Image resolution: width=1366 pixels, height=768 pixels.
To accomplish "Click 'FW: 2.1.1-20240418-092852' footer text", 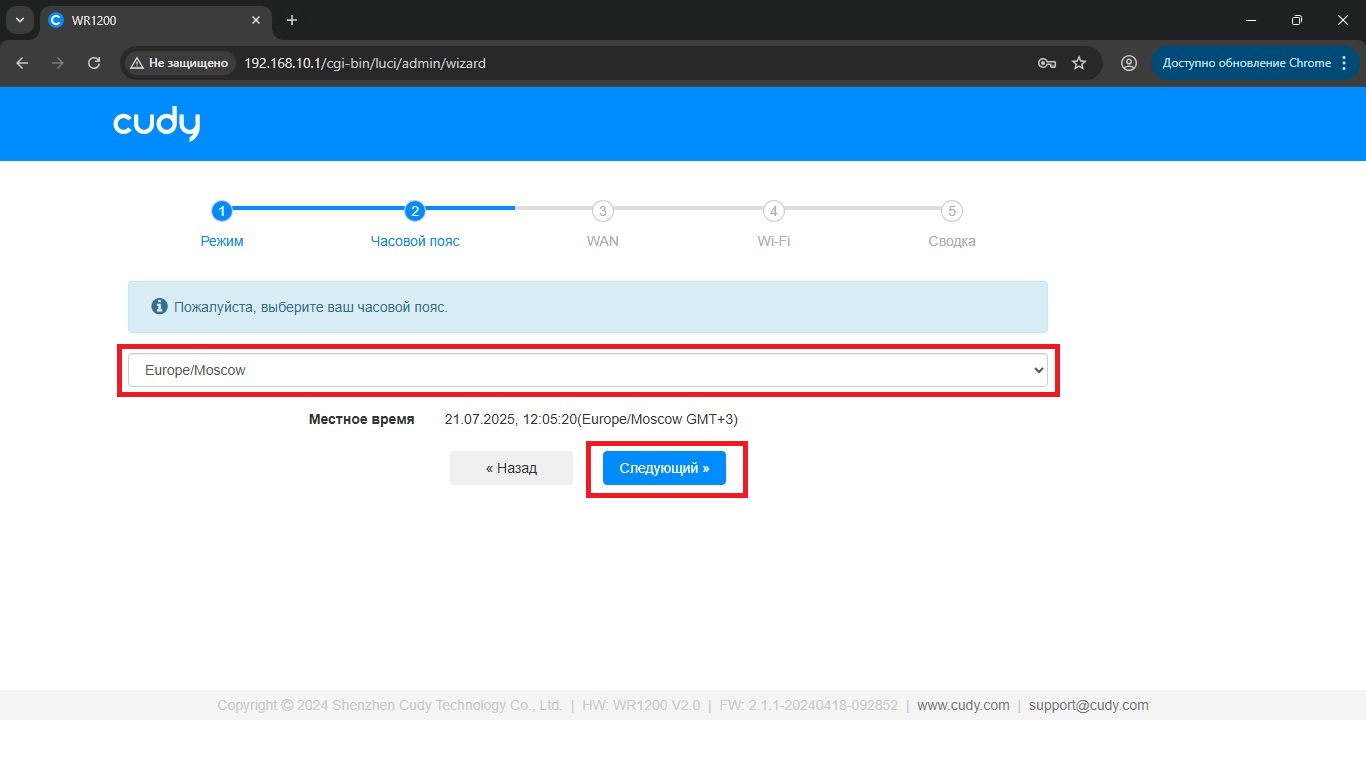I will (x=808, y=705).
